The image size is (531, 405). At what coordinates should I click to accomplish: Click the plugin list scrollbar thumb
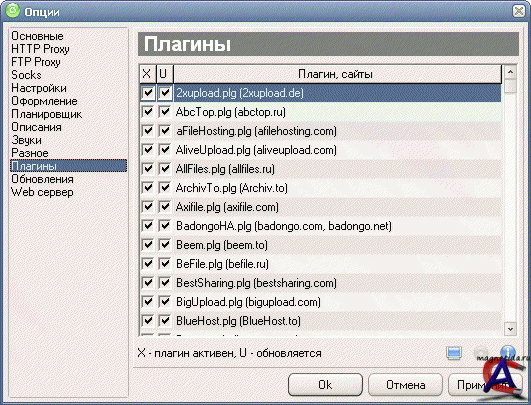point(510,85)
